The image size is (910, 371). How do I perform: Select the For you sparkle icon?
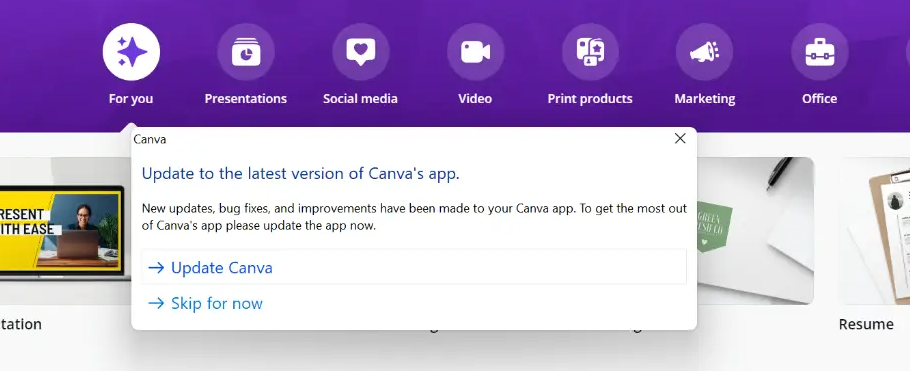131,52
